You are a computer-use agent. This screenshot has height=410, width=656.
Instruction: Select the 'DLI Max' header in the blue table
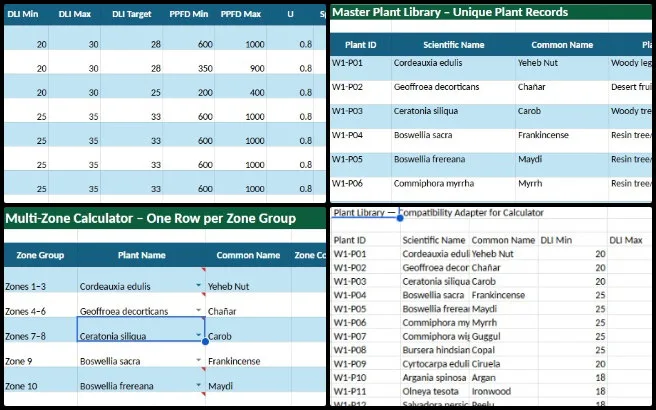[75, 14]
